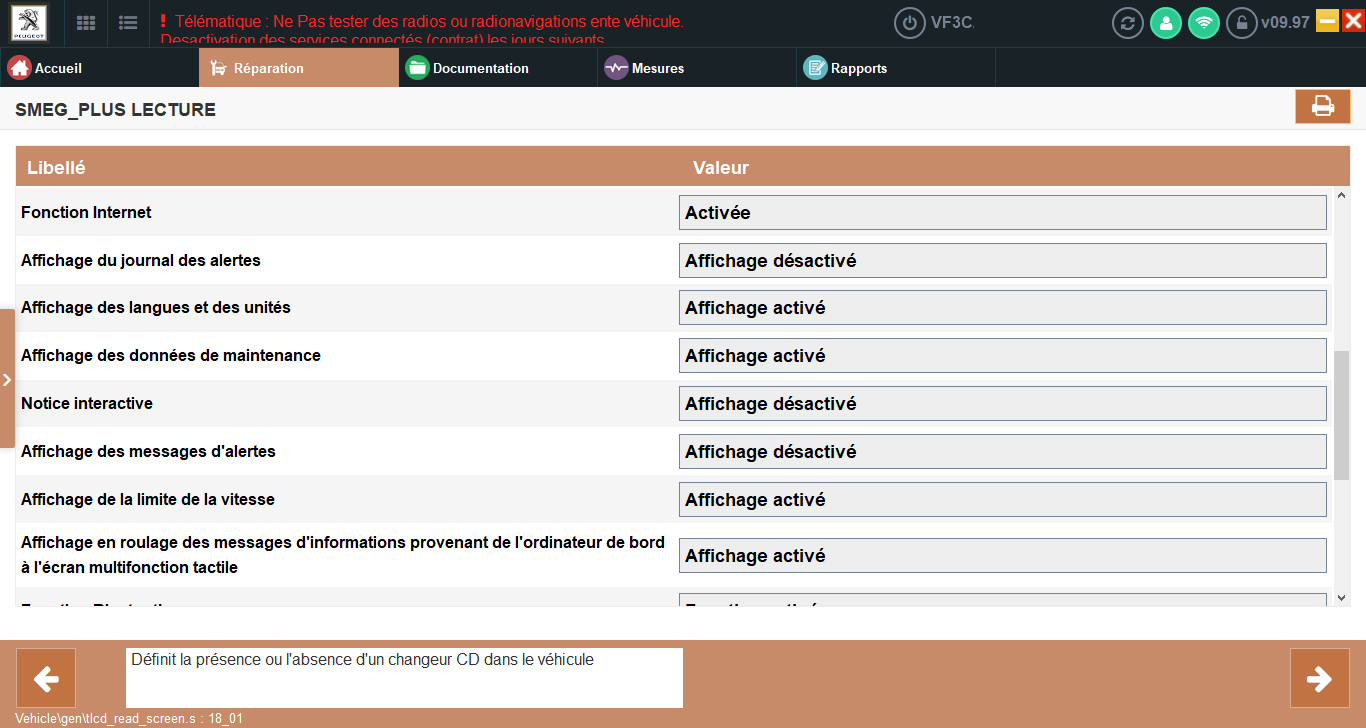Image resolution: width=1366 pixels, height=728 pixels.
Task: Go to the Accueil tab
Action: coord(100,68)
